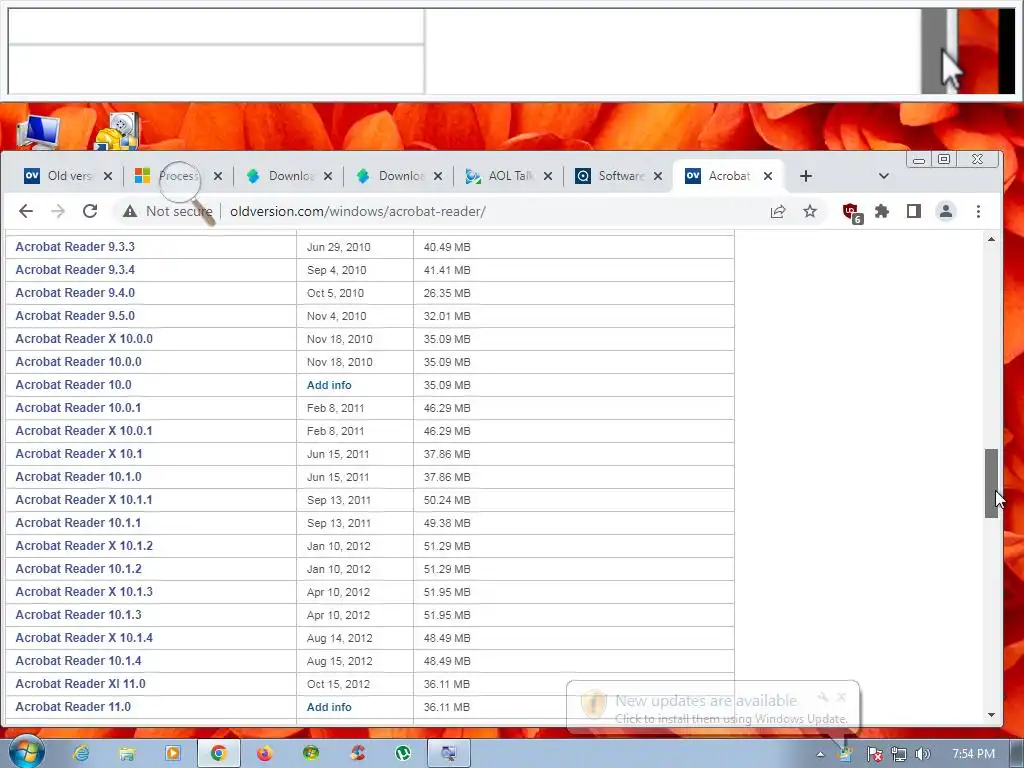The image size is (1024, 768).
Task: Open the Computer desktop icon
Action: 38,130
